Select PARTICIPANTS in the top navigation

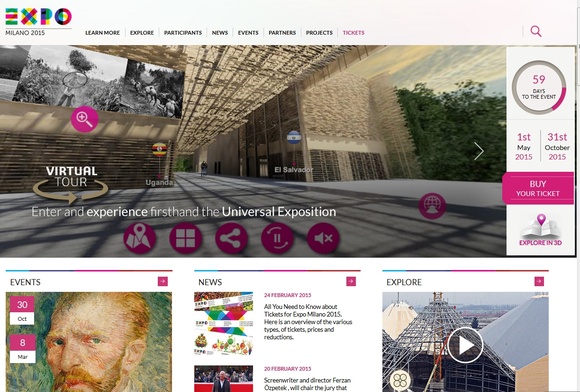(183, 33)
